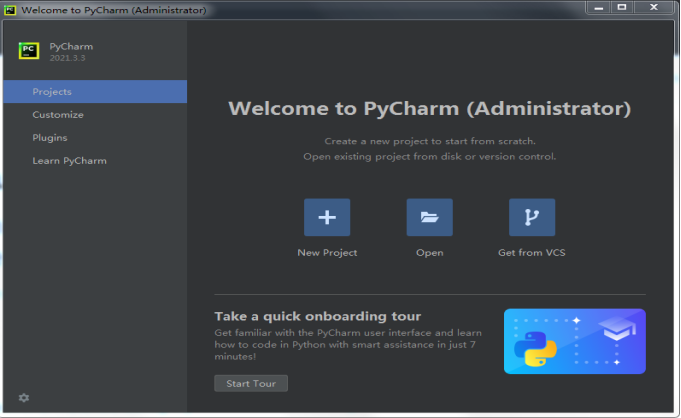
Task: Click the onboarding tour Python banner image
Action: pyautogui.click(x=575, y=341)
